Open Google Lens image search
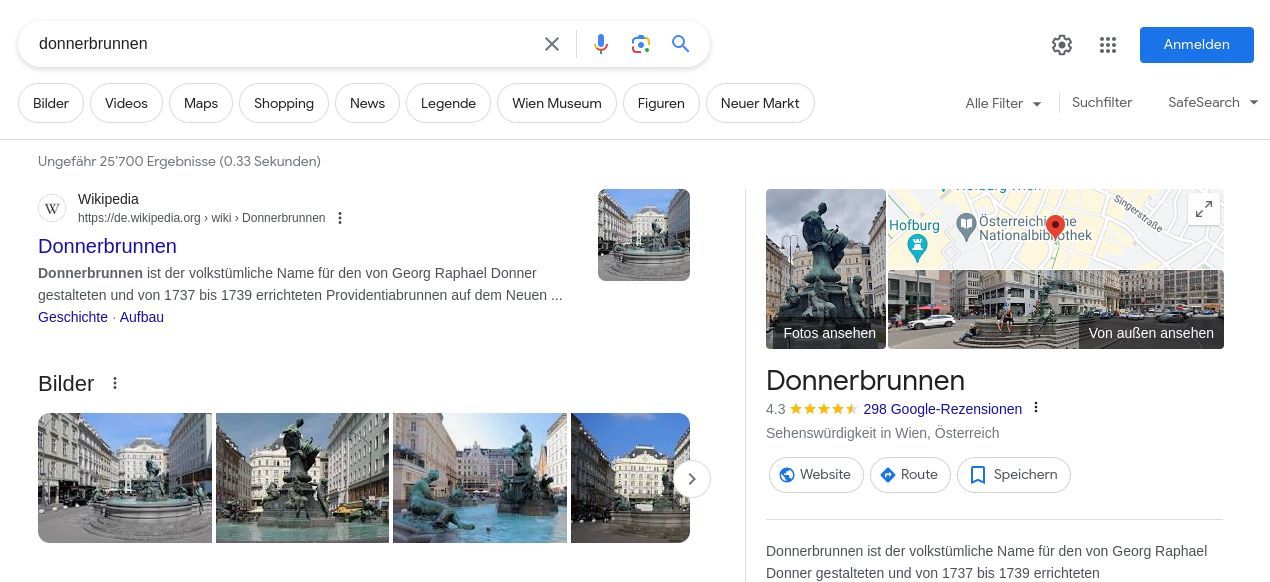1270x582 pixels. coord(641,44)
